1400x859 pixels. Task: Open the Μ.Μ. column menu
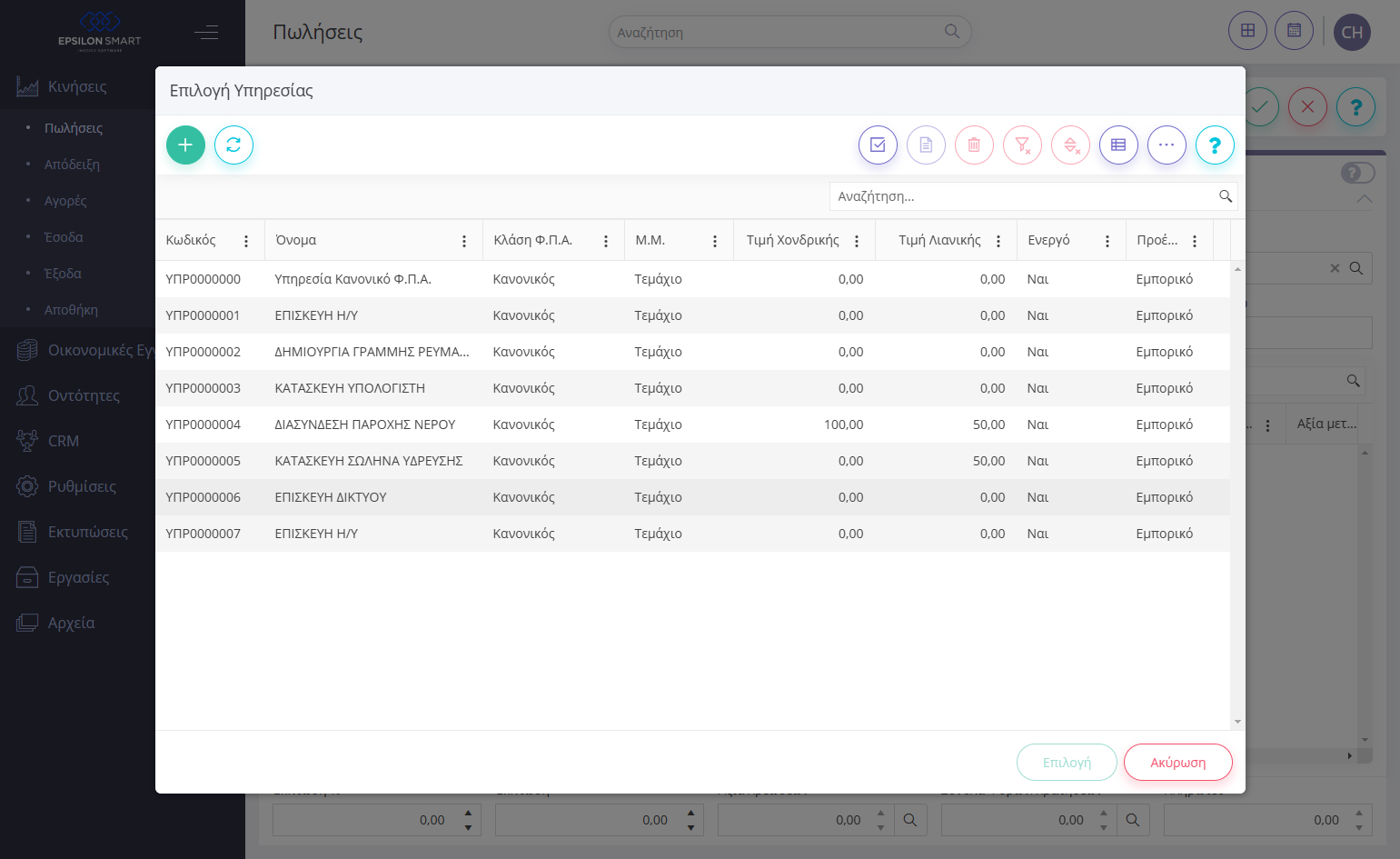(x=715, y=241)
